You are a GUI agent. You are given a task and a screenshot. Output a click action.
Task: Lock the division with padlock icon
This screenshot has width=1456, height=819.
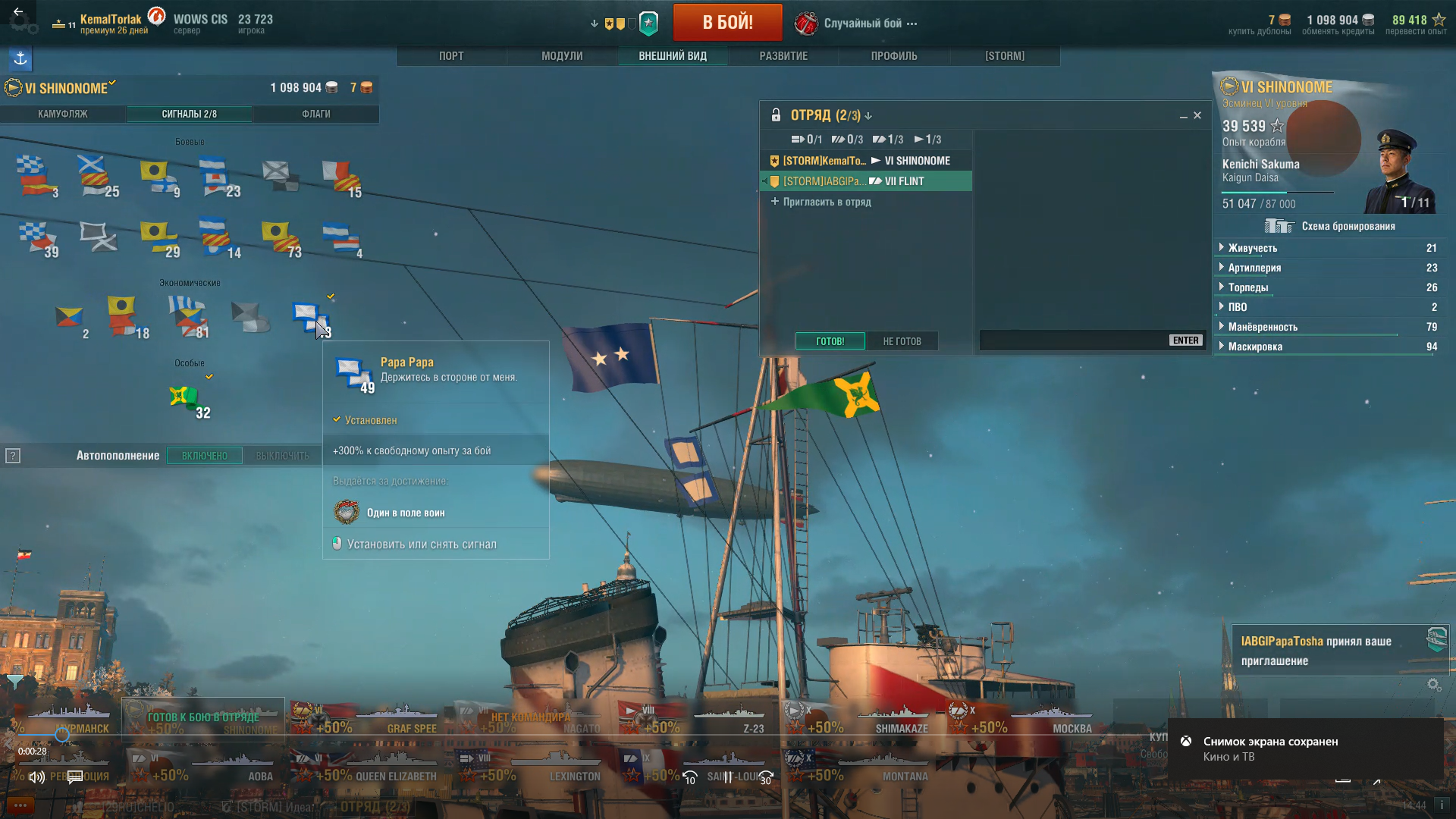click(776, 115)
